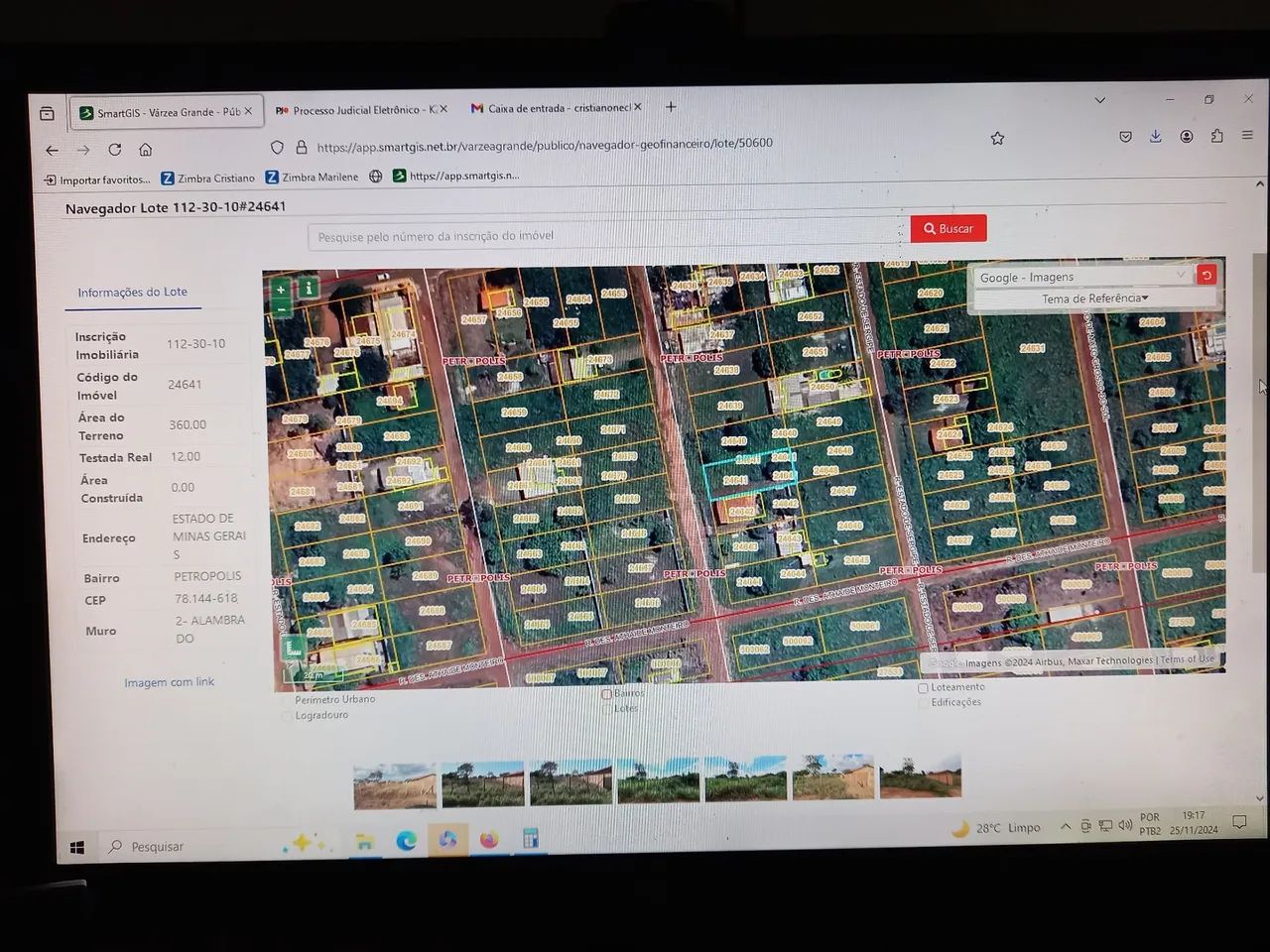Viewport: 1270px width, 952px height.
Task: Click the red Buscar button
Action: [x=949, y=228]
